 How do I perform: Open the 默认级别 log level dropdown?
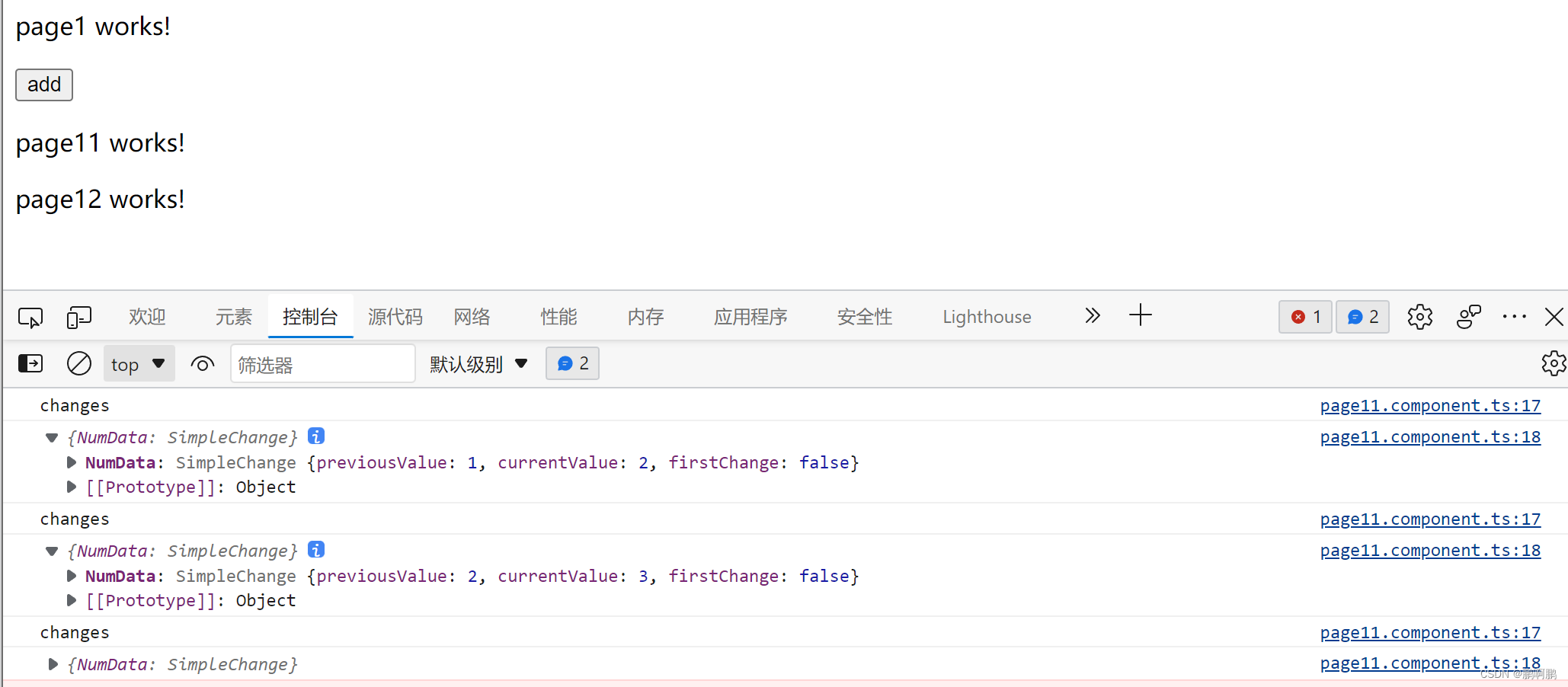pyautogui.click(x=478, y=363)
